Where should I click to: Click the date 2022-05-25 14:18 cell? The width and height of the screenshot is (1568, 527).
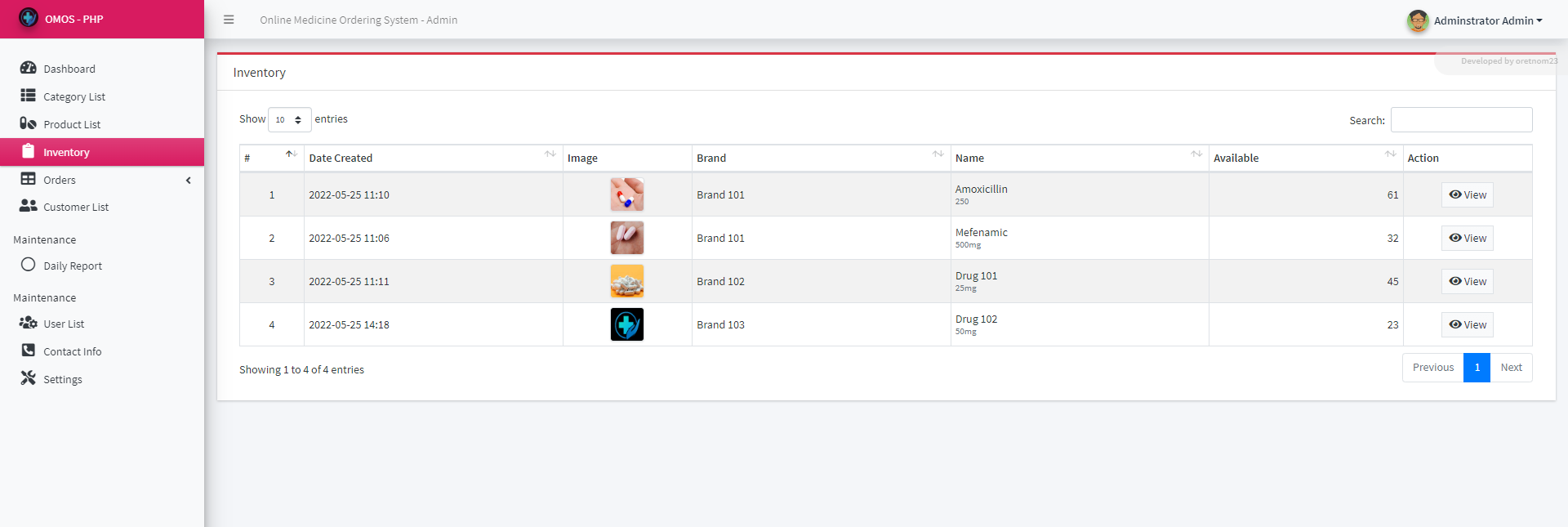(x=434, y=324)
